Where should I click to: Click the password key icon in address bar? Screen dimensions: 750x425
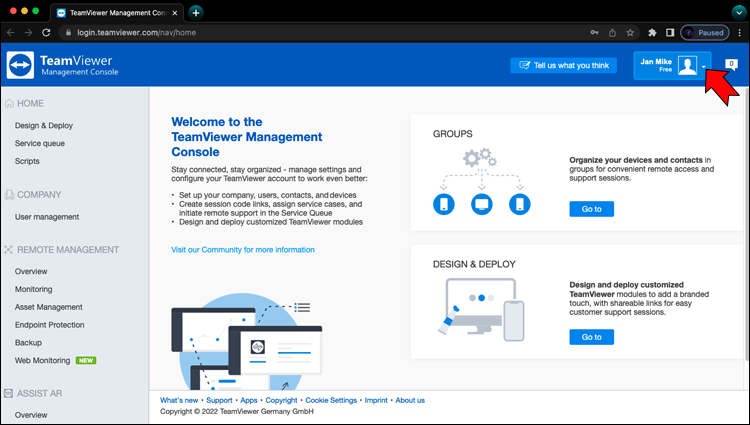pos(594,33)
